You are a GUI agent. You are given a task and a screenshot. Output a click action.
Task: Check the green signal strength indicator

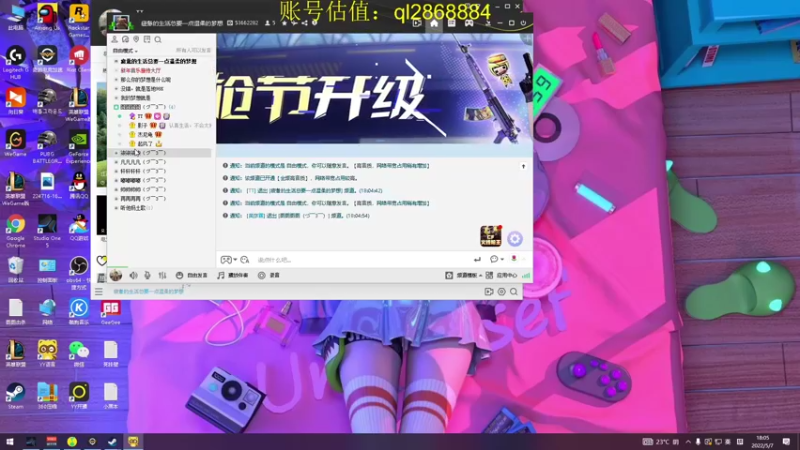point(526,276)
